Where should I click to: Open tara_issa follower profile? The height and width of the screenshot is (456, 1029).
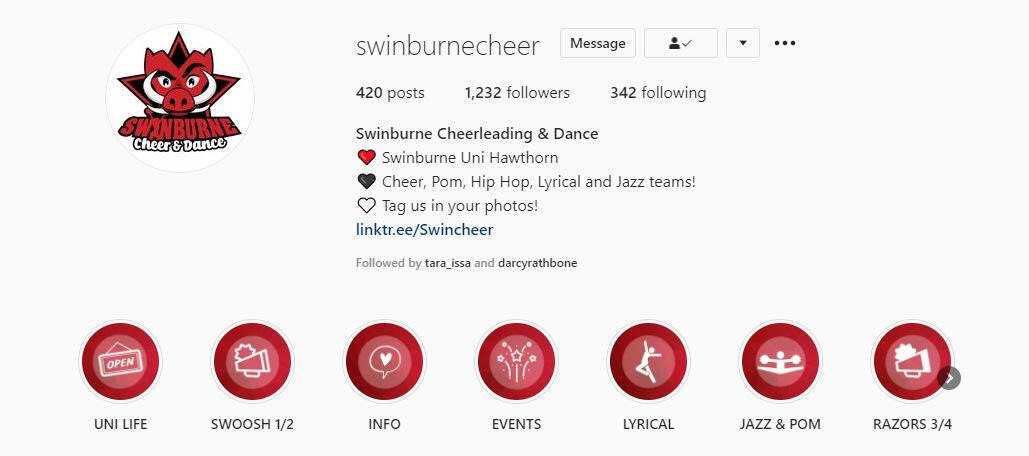click(448, 263)
